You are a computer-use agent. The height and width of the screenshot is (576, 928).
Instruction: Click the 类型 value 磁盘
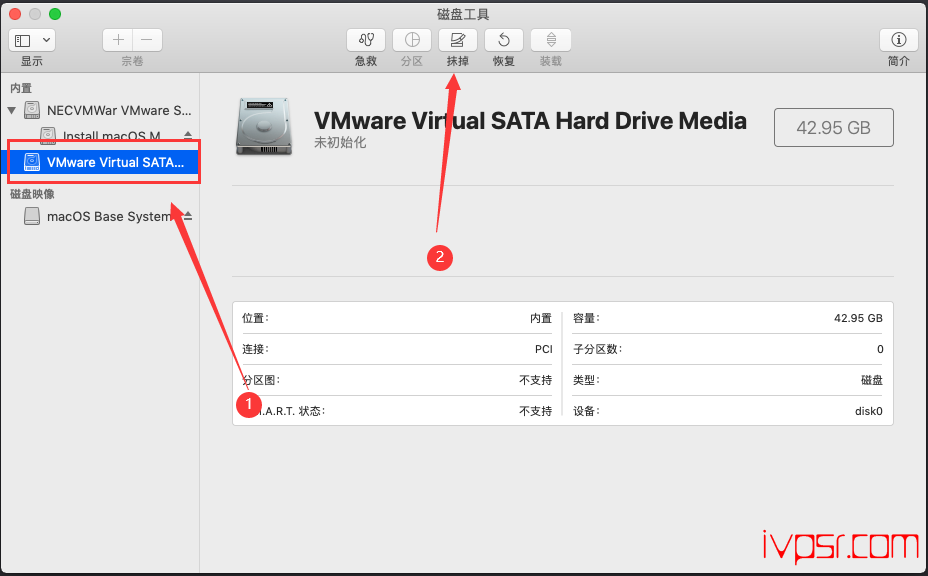(872, 380)
